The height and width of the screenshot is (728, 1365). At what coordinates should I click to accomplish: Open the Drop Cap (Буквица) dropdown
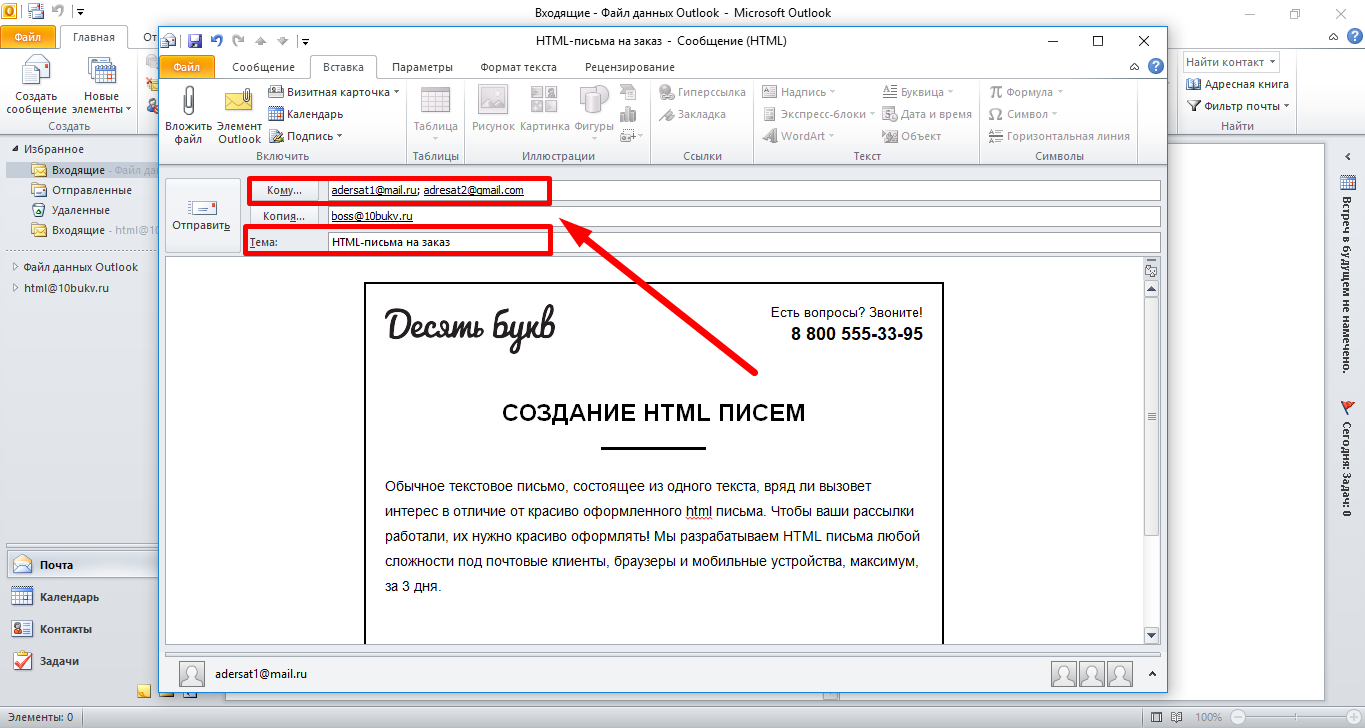(x=919, y=92)
